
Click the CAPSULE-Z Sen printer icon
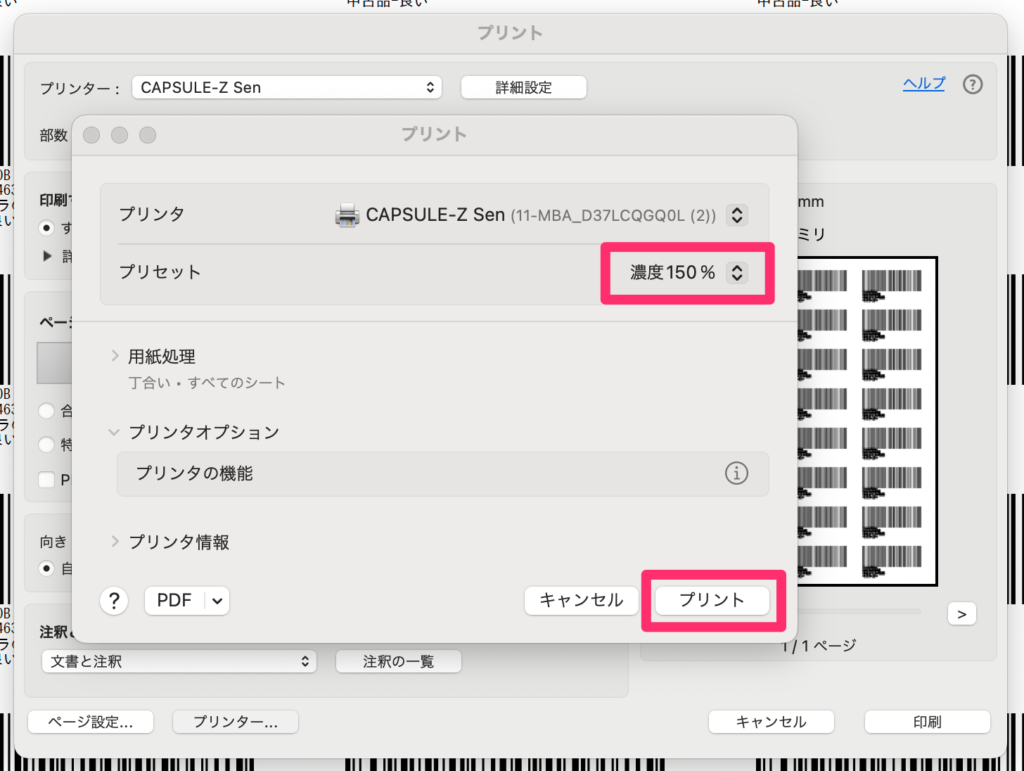[x=347, y=214]
